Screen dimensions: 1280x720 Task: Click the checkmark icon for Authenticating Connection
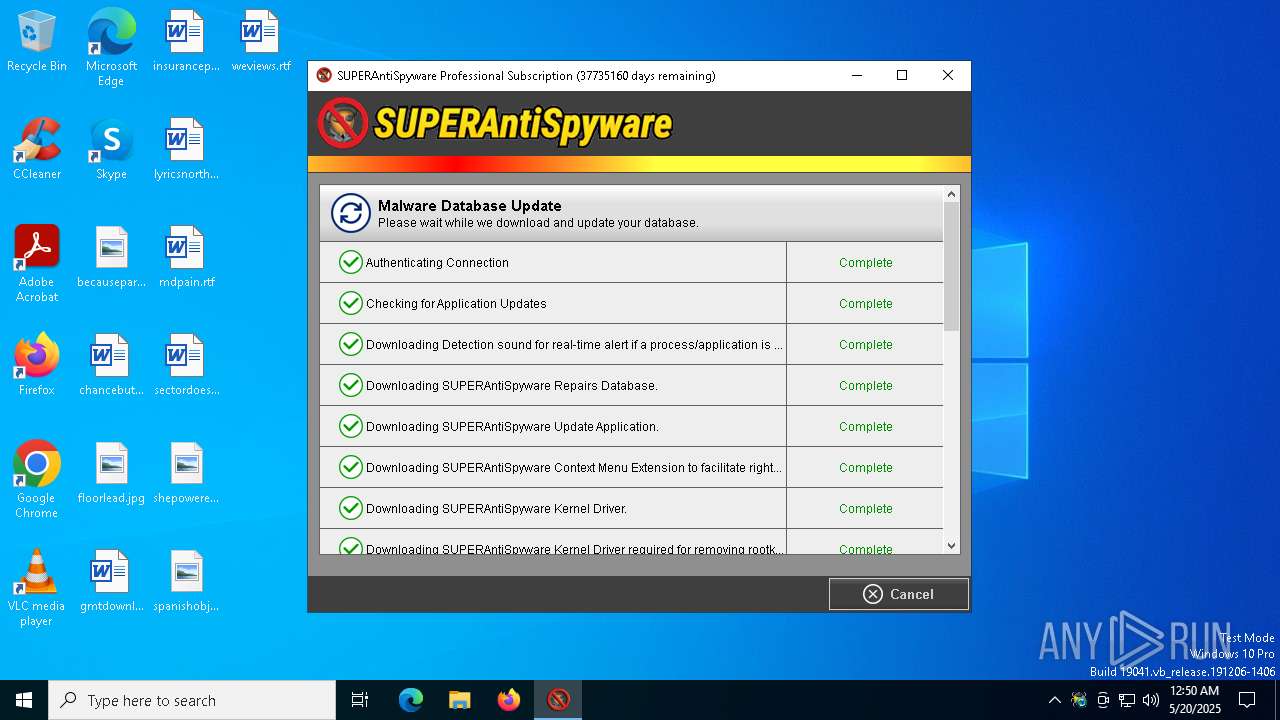pyautogui.click(x=350, y=262)
